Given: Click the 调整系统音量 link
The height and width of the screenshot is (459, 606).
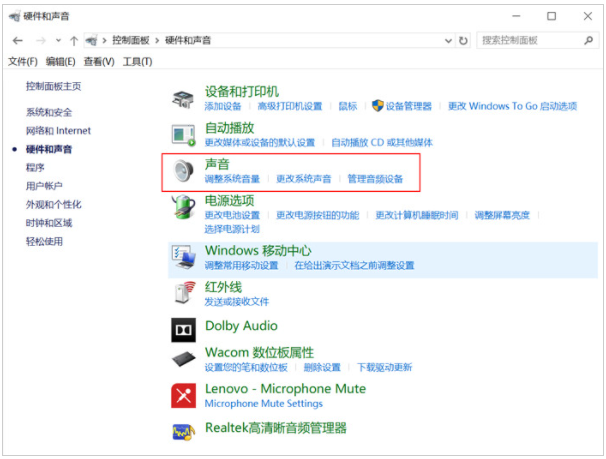Looking at the screenshot, I should tap(232, 179).
